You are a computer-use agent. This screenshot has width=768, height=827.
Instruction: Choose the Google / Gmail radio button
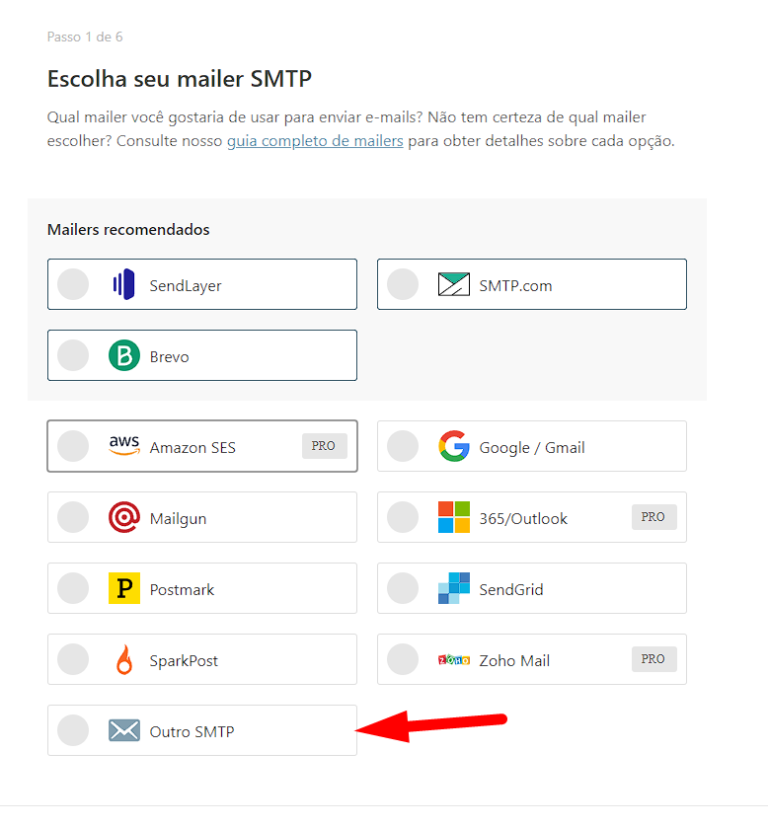coord(403,447)
